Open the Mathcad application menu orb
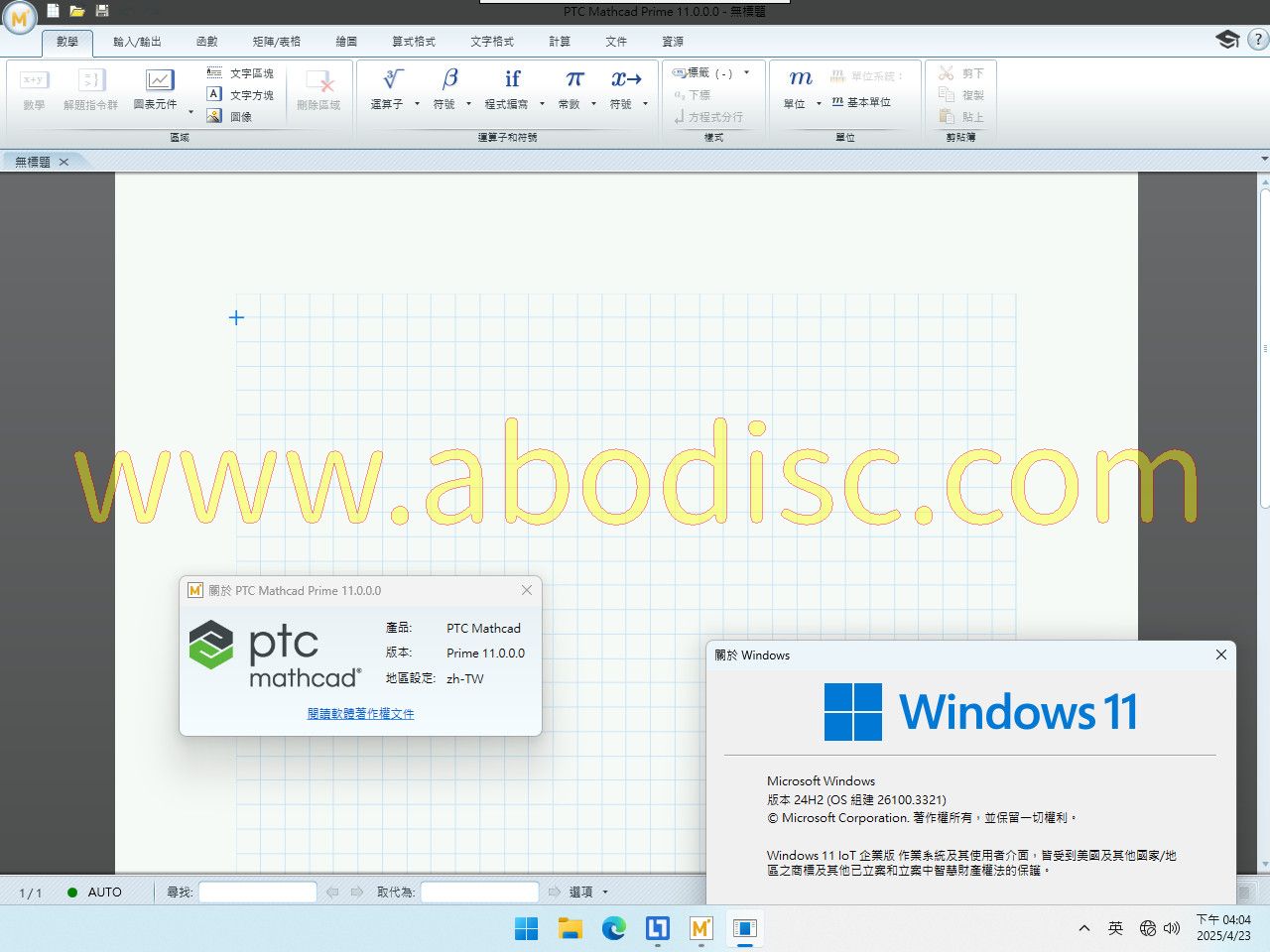The image size is (1270, 952). (19, 18)
